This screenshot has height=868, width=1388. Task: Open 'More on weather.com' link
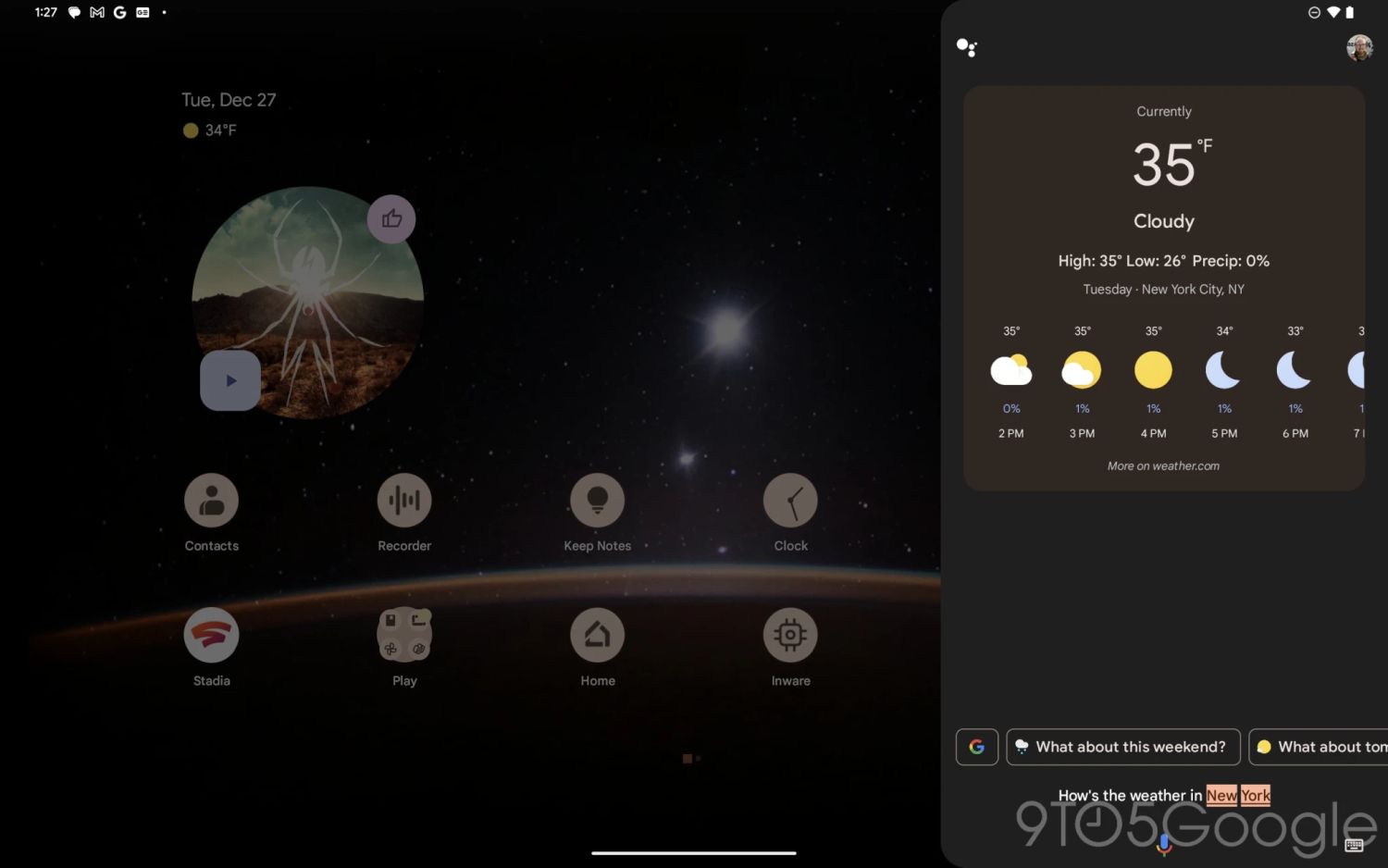tap(1163, 466)
